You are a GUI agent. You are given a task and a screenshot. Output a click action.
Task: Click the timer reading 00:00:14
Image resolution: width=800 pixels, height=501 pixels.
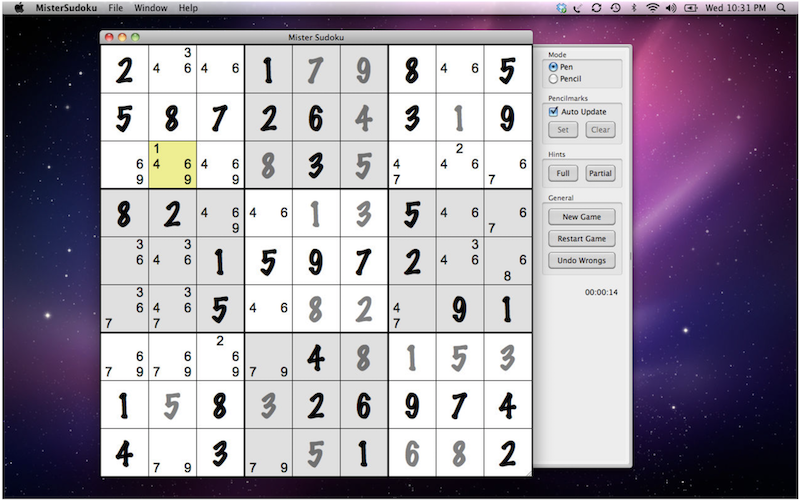pyautogui.click(x=601, y=292)
